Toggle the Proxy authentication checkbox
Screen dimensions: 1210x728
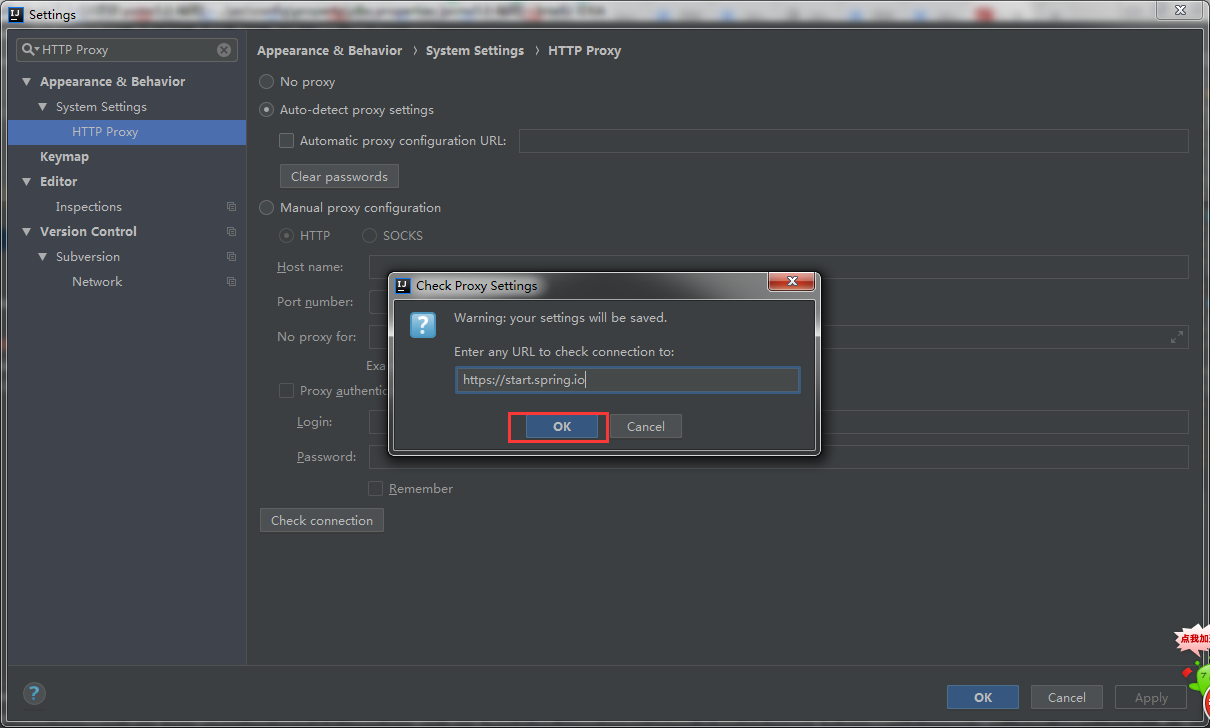tap(287, 391)
